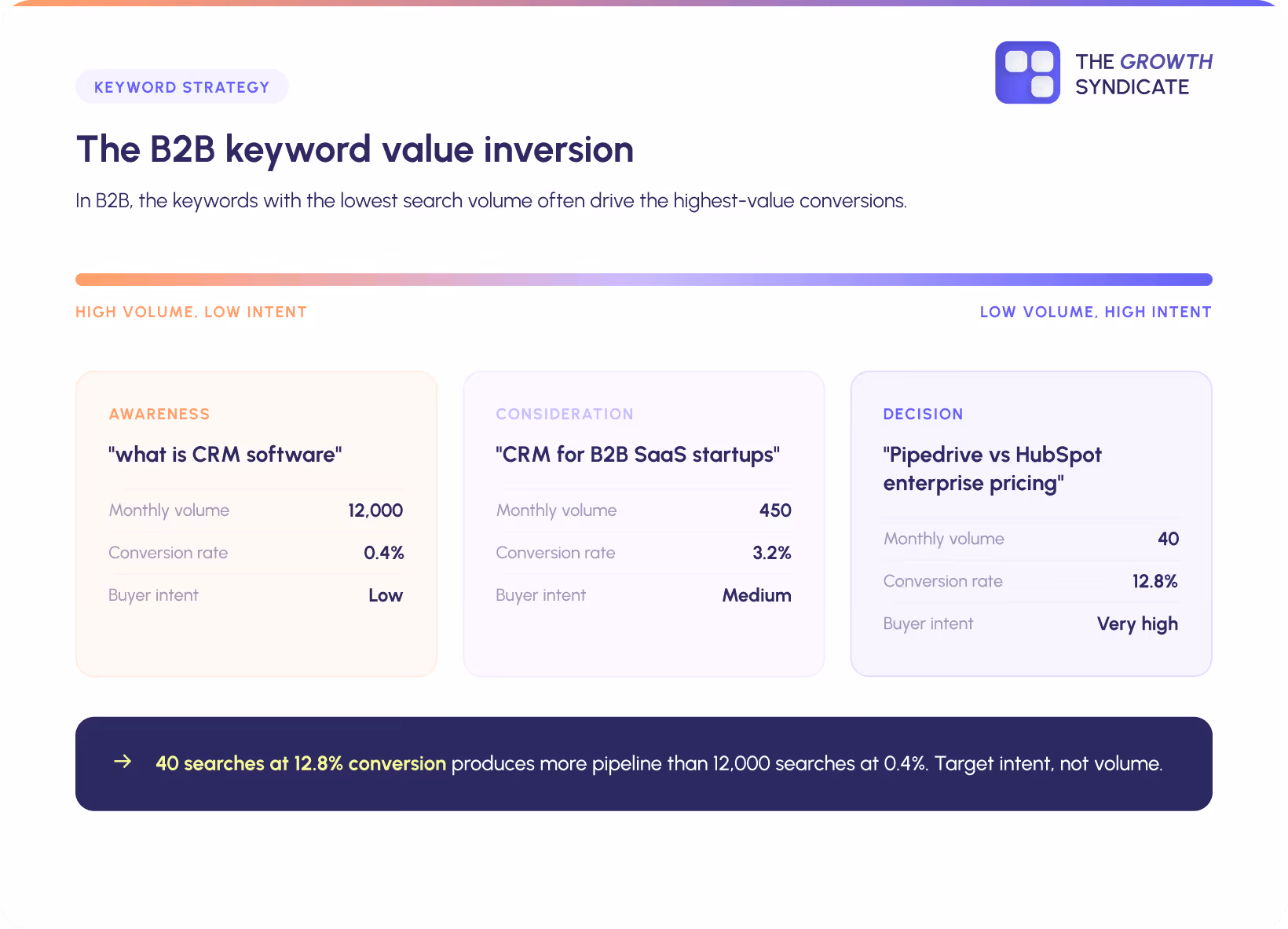
Task: Click the "CRM for B2B SaaS startups" keyword
Action: click(638, 455)
